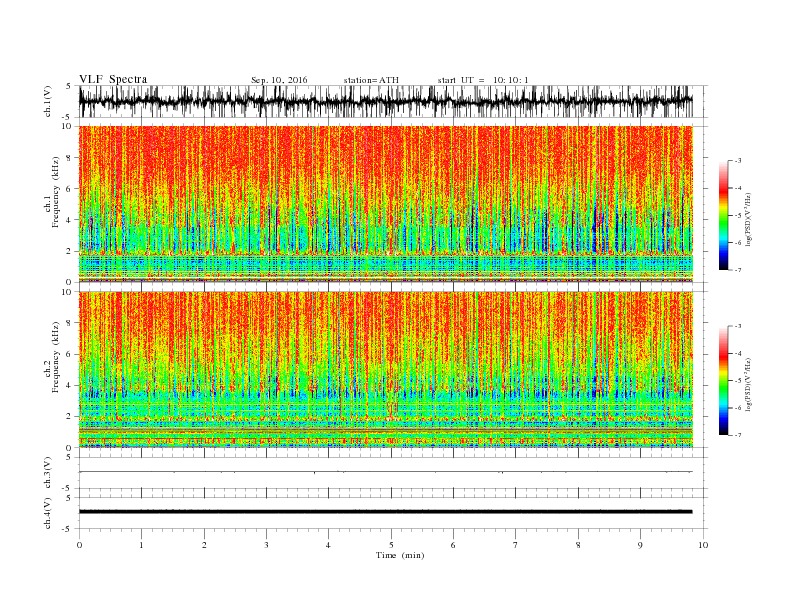Click the "-5" label on ch.1 color bar
The width and height of the screenshot is (792, 612).
point(738,216)
